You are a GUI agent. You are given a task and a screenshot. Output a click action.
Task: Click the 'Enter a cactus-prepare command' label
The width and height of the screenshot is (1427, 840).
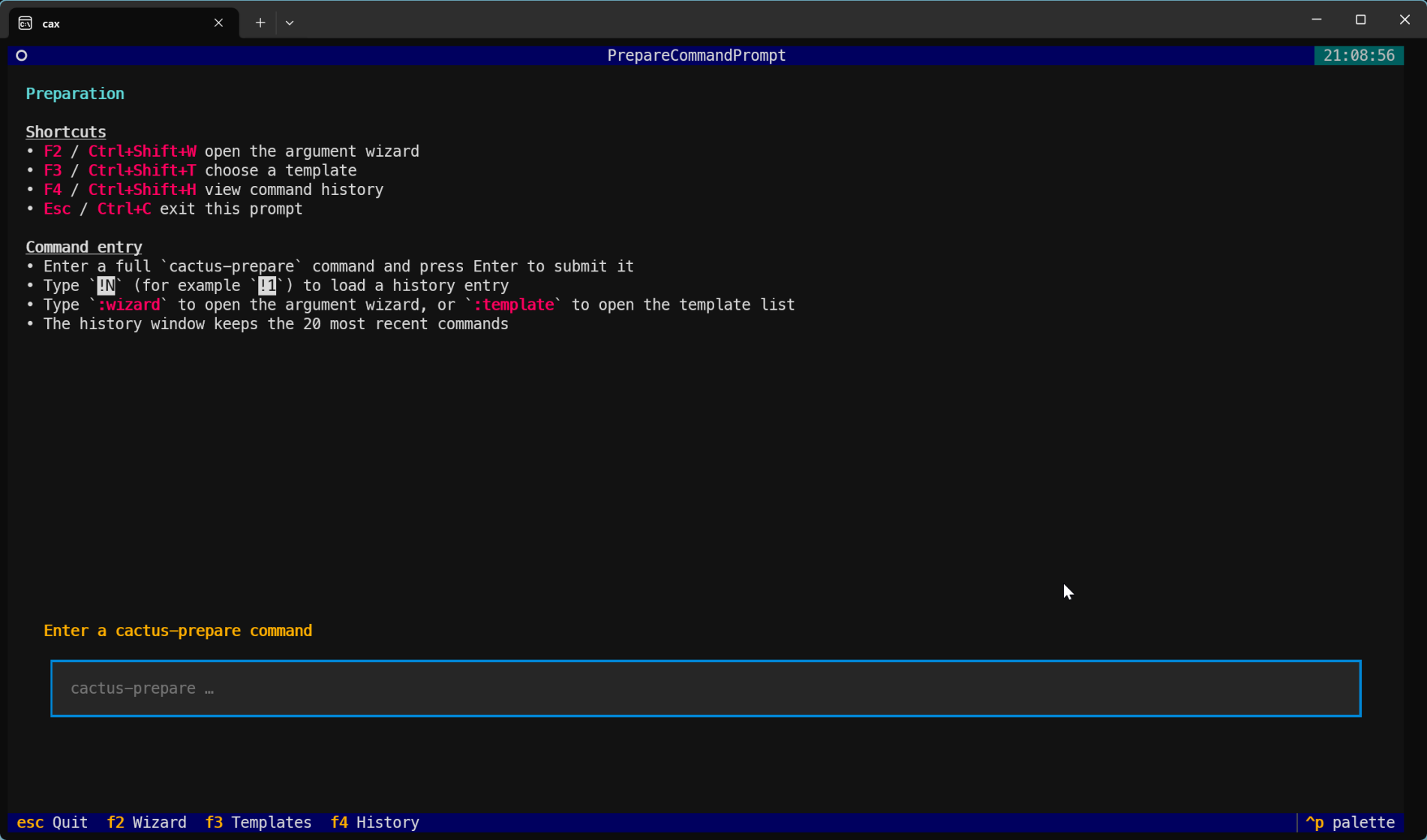178,631
